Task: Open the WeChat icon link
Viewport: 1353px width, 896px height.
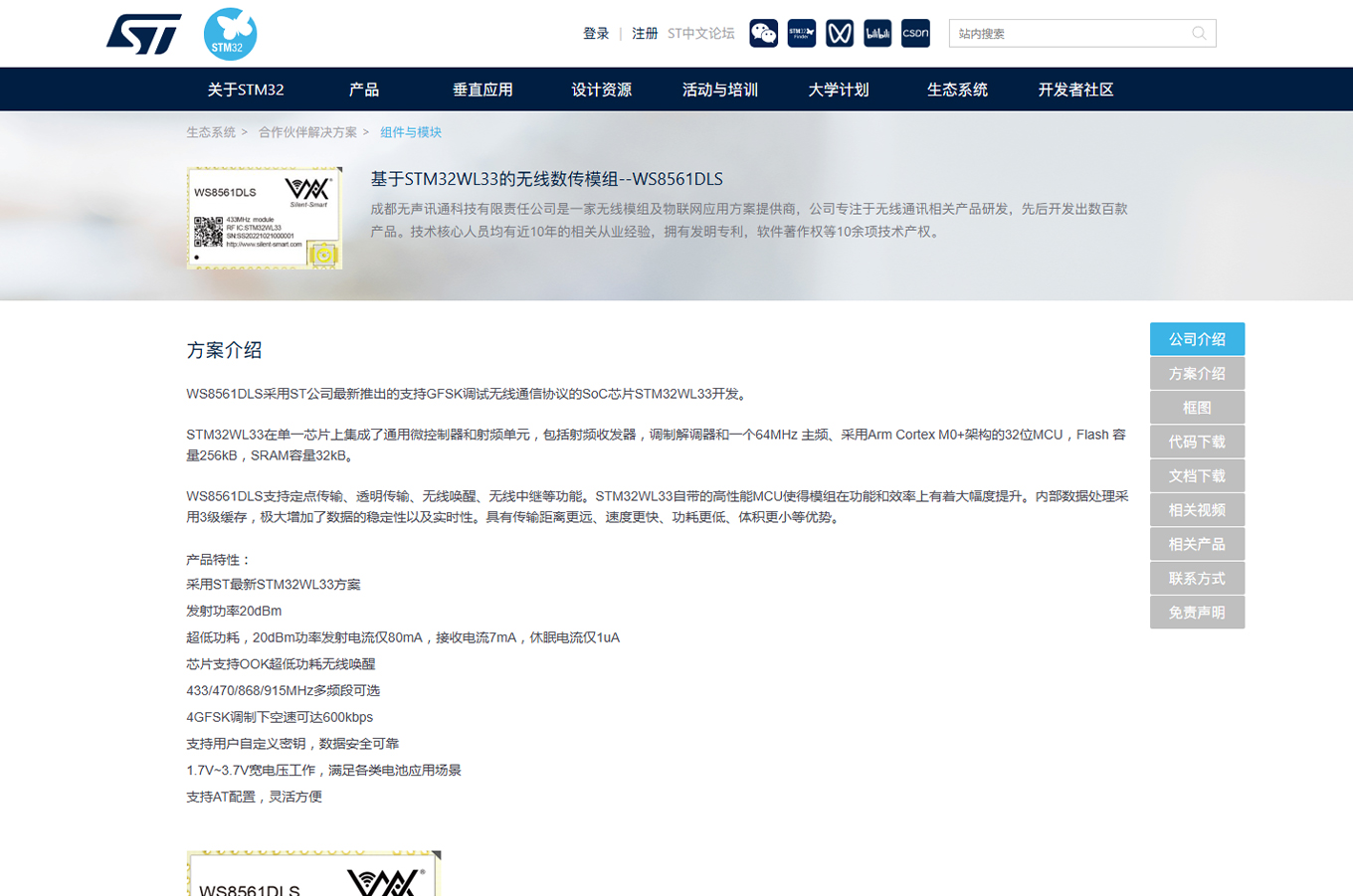Action: coord(763,34)
